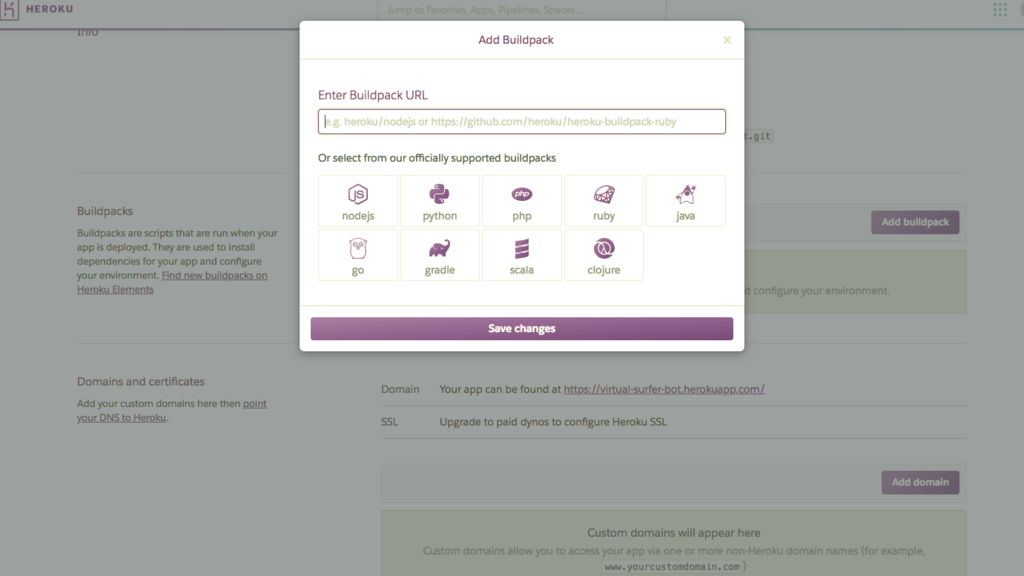Choose the java buildpack tile
The height and width of the screenshot is (576, 1024).
click(686, 201)
